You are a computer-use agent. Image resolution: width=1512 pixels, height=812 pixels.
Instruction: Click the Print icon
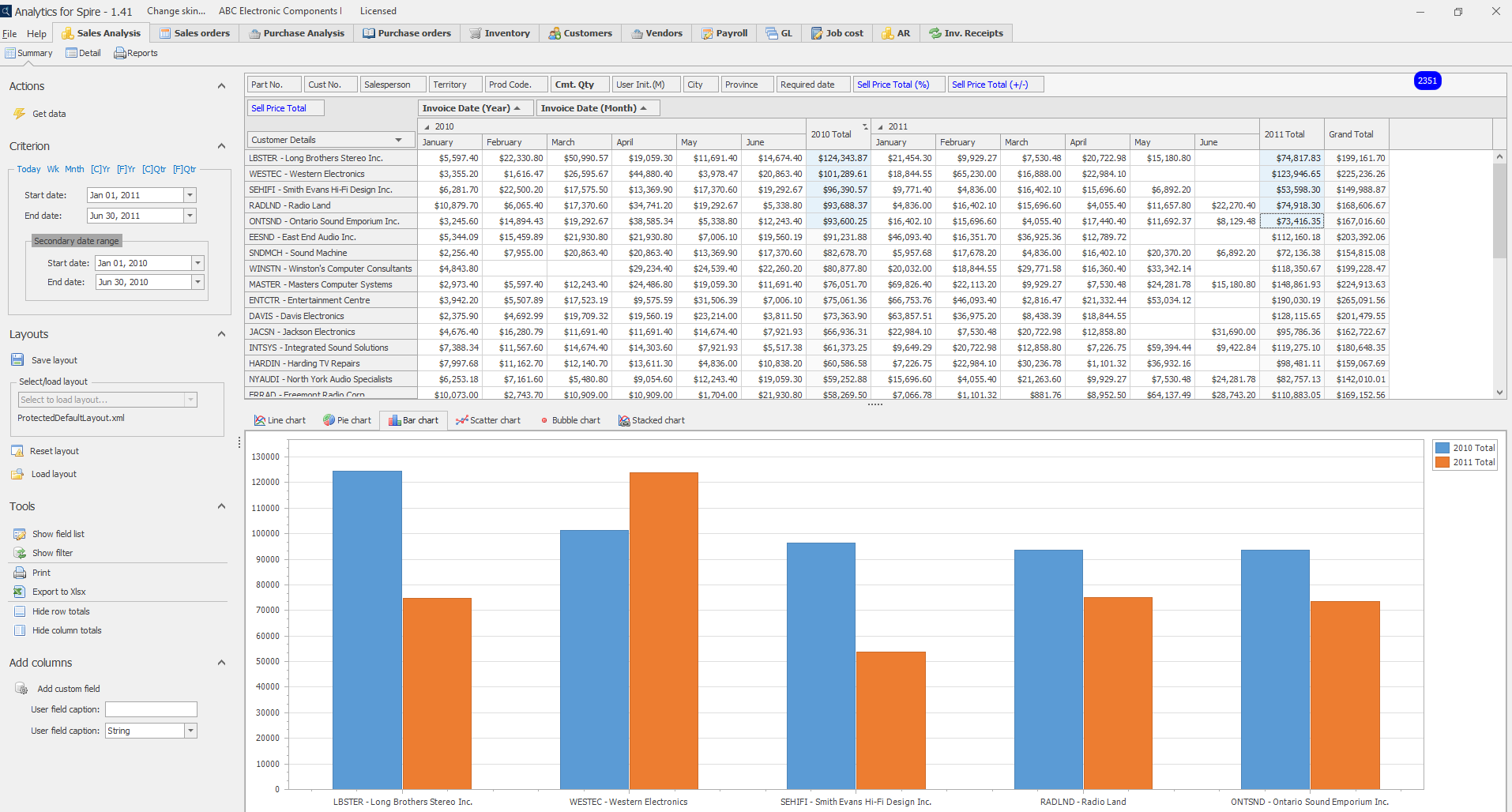pyautogui.click(x=20, y=573)
